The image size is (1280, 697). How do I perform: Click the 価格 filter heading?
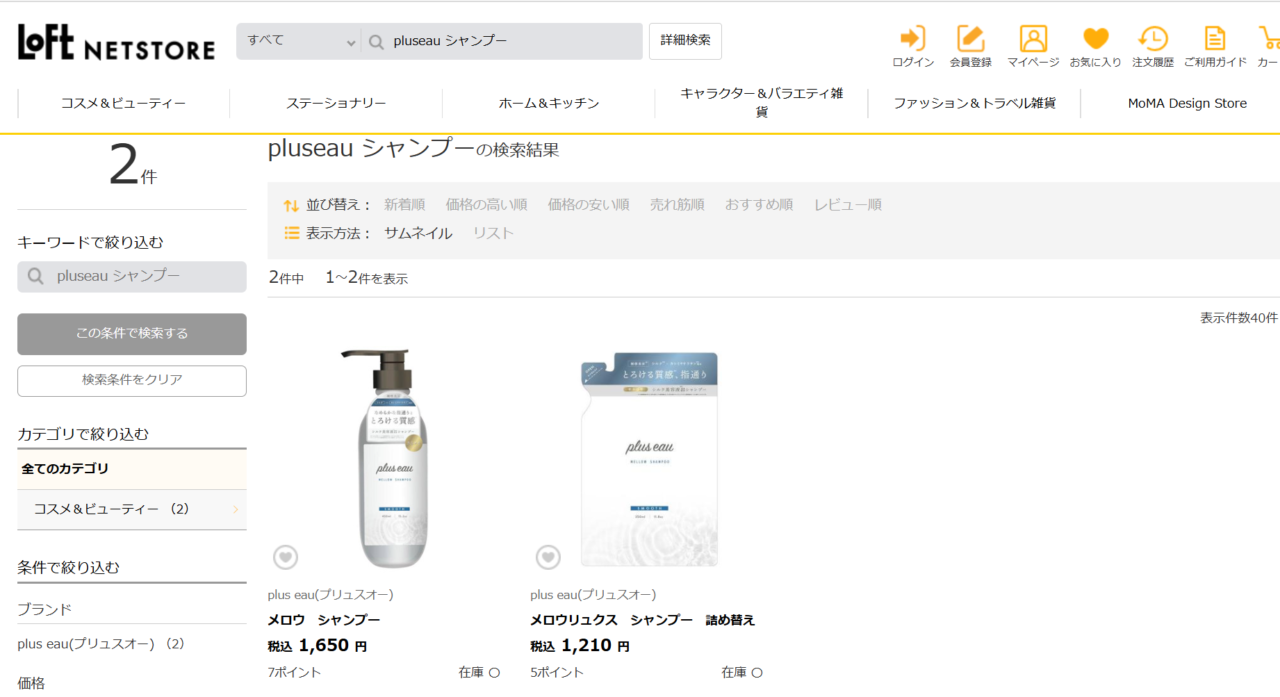pos(31,684)
